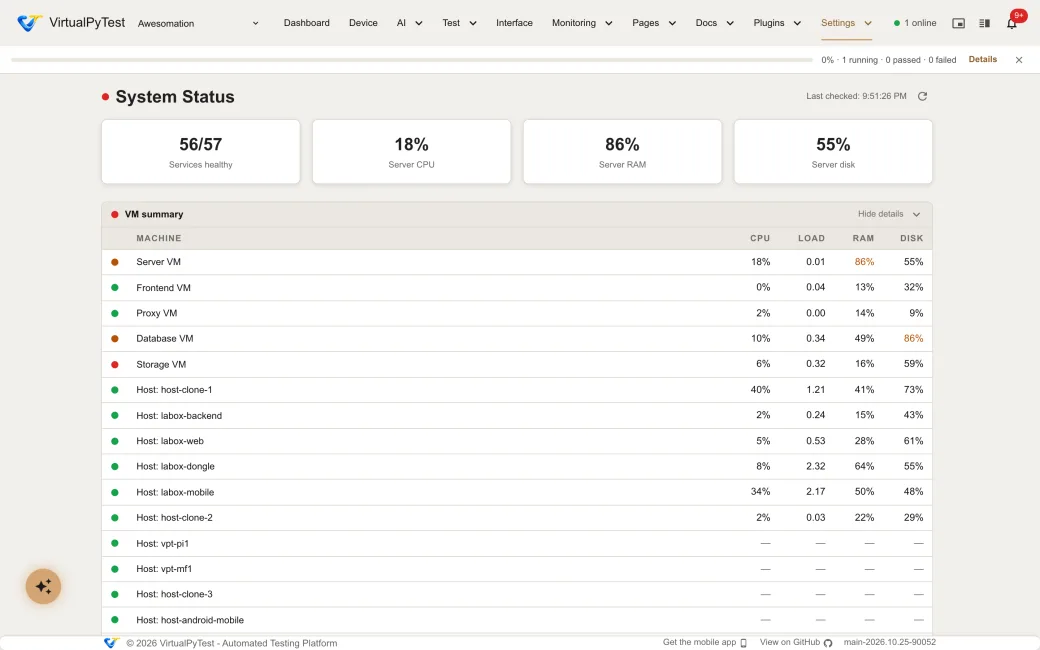Viewport: 1040px width, 650px height.
Task: Toggle the split layout view icon
Action: pyautogui.click(x=984, y=23)
